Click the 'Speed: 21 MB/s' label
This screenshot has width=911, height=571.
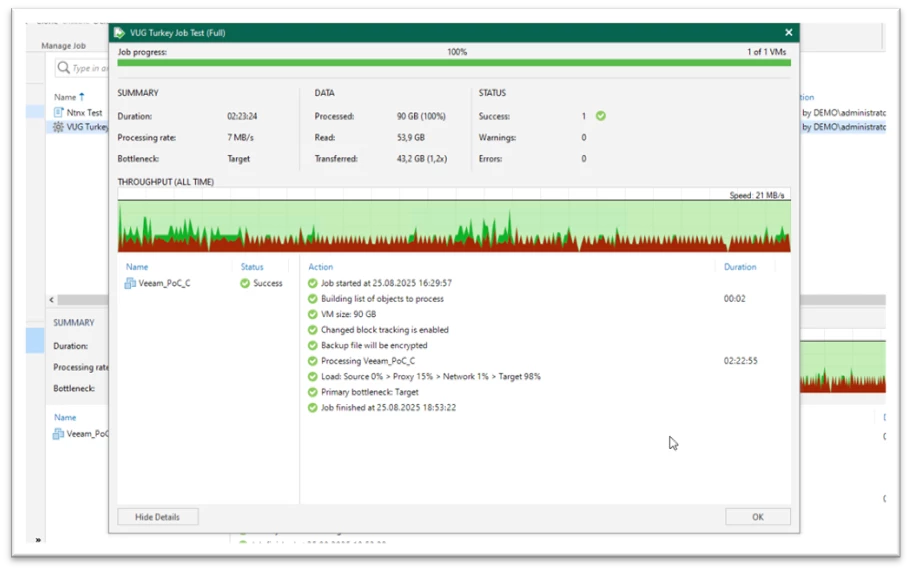757,195
